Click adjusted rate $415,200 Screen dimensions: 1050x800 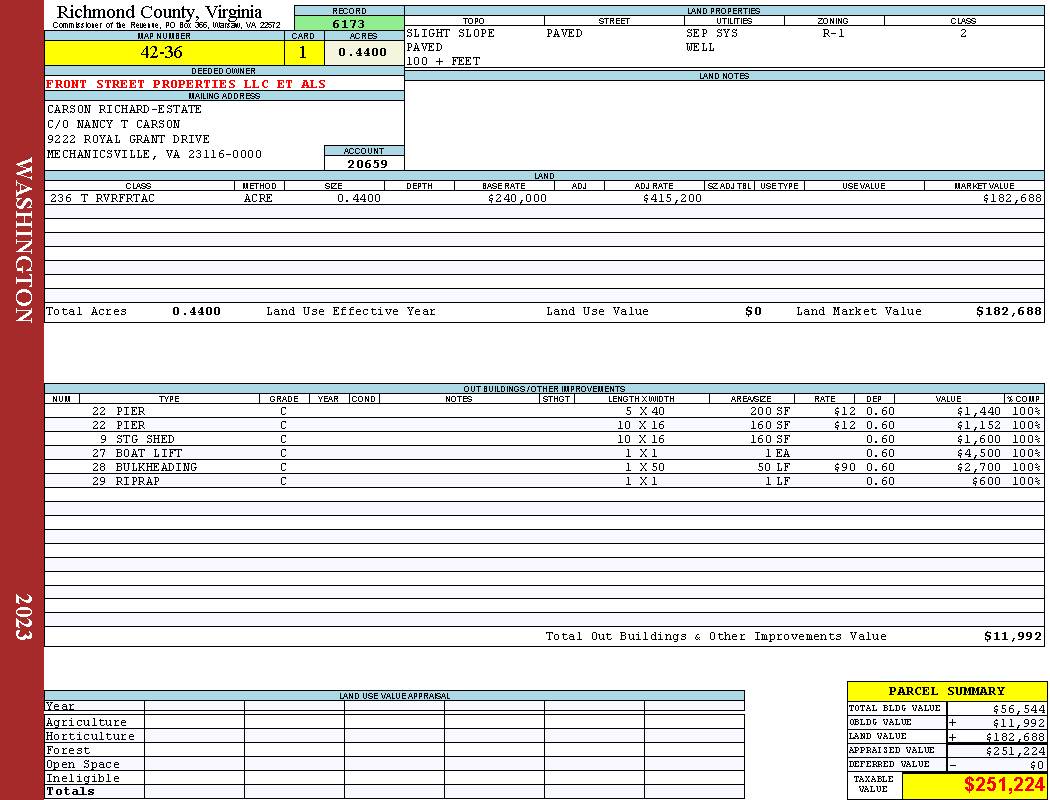[x=672, y=198]
